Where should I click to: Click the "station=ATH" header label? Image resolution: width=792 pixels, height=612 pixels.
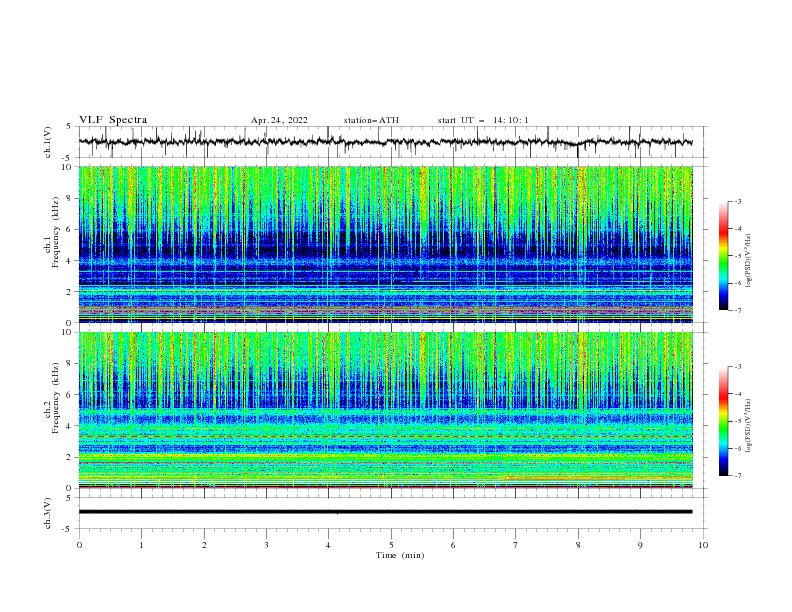[371, 120]
